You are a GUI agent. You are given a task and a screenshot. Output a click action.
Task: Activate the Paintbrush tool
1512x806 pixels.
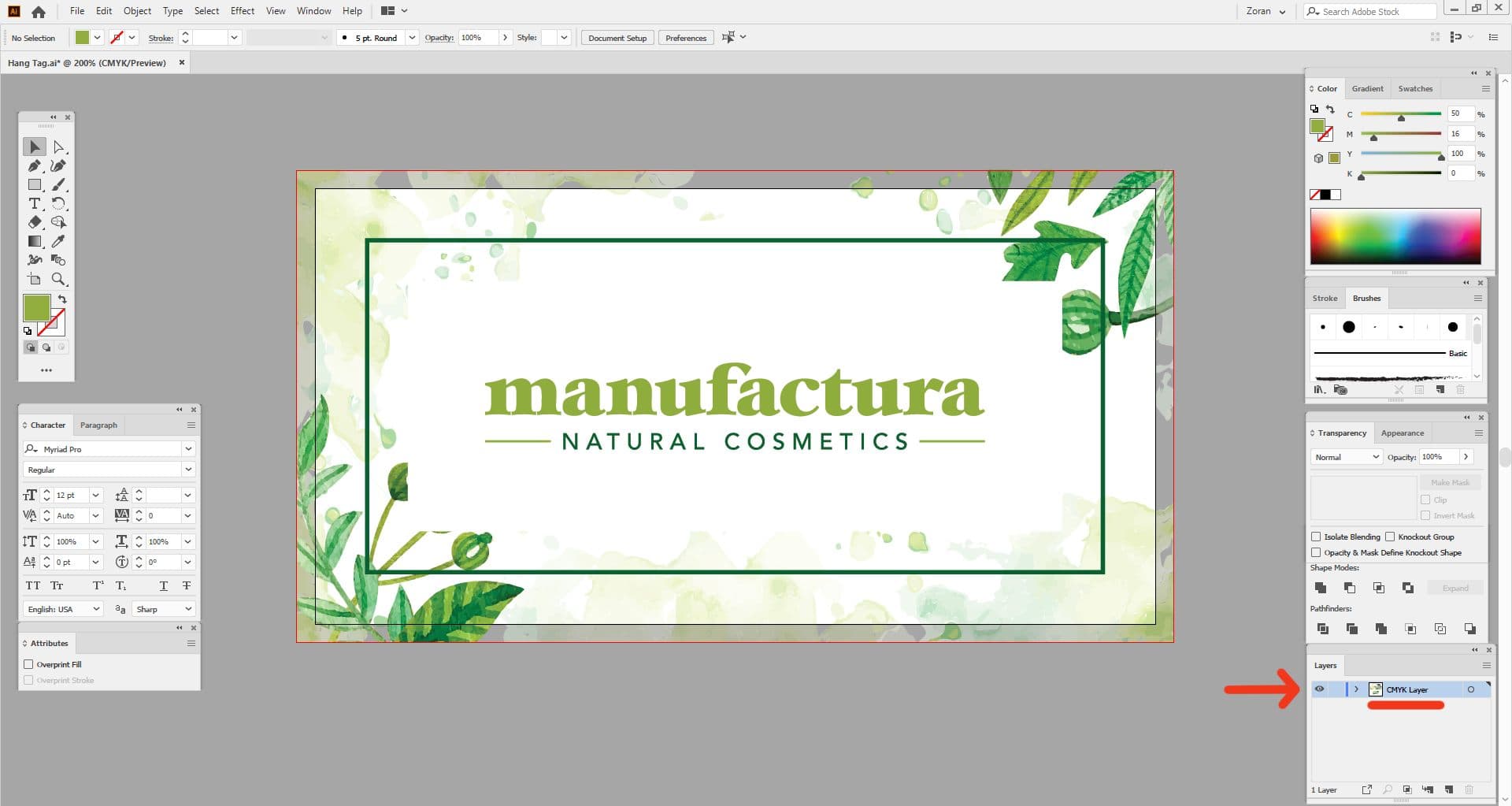click(x=58, y=184)
